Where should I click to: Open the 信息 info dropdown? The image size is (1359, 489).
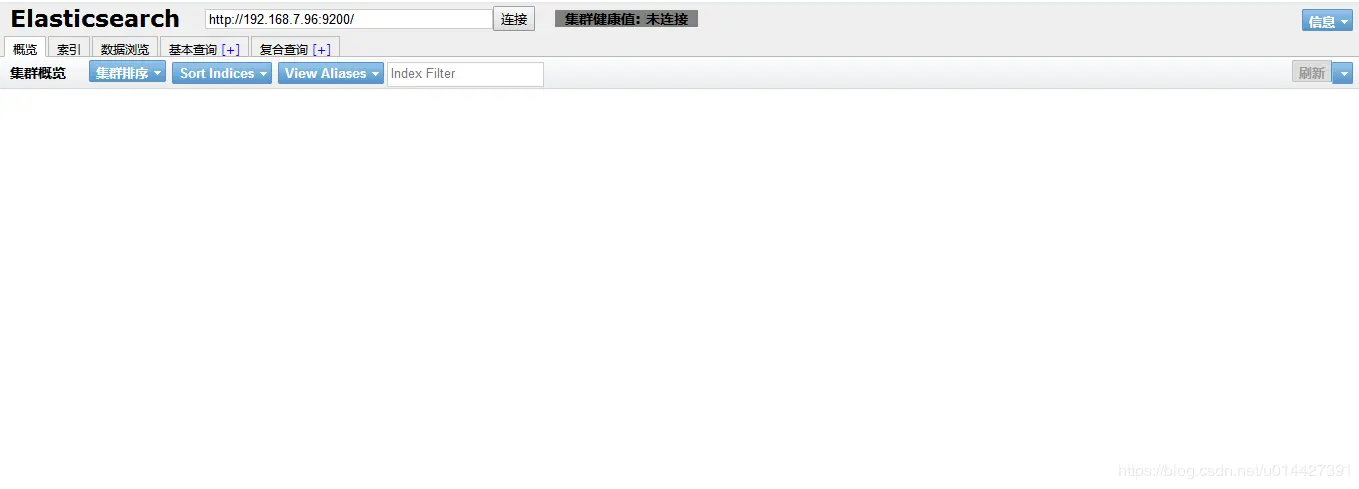tap(1327, 21)
